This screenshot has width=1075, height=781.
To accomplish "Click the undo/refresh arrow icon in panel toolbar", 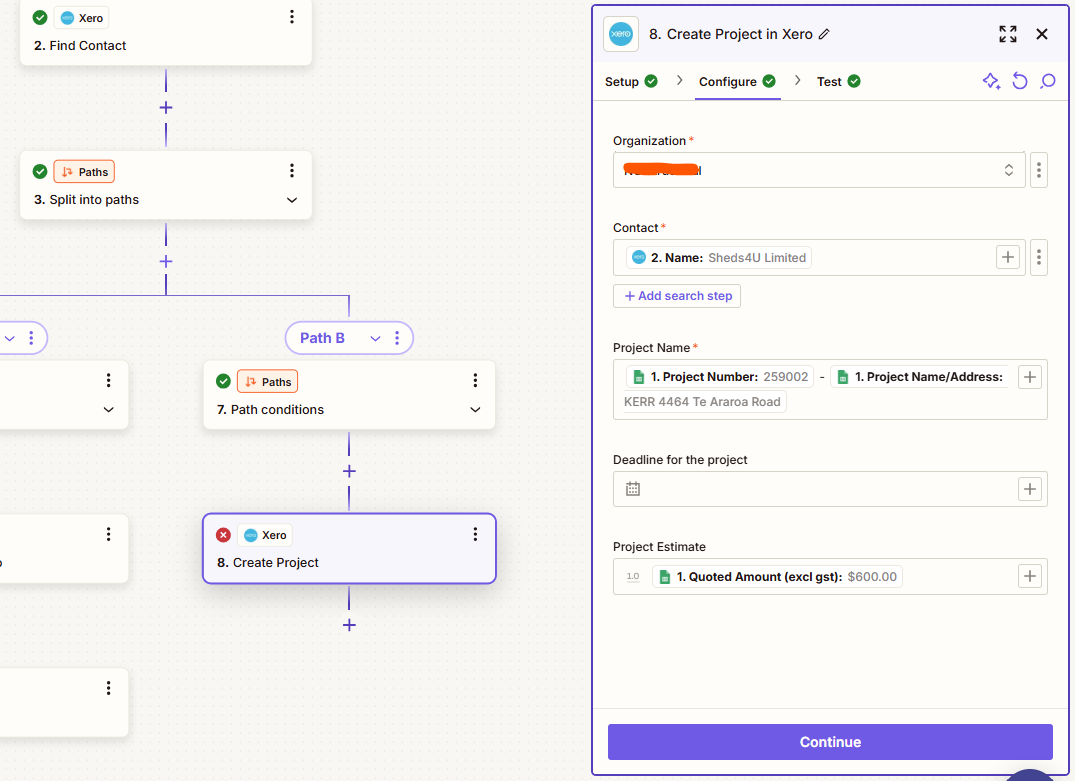I will [1020, 81].
